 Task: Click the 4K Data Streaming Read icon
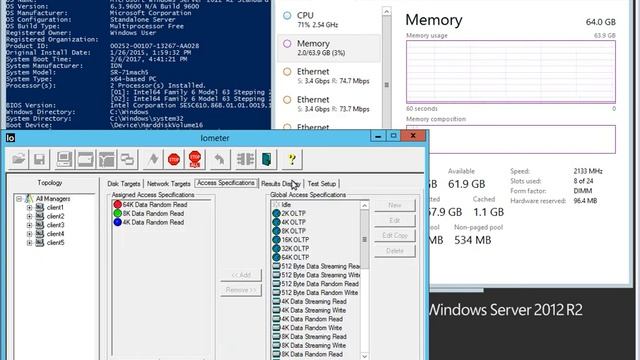[276, 301]
